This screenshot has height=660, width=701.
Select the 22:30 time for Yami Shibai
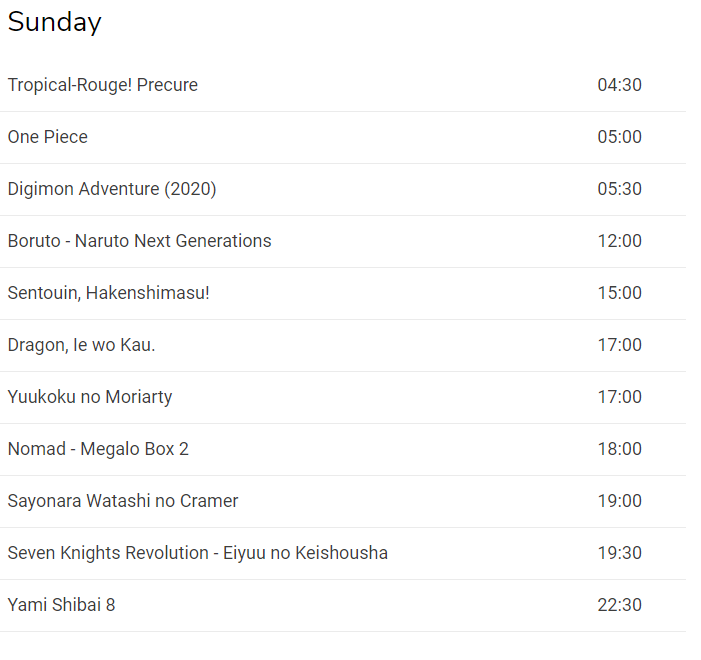coord(620,605)
